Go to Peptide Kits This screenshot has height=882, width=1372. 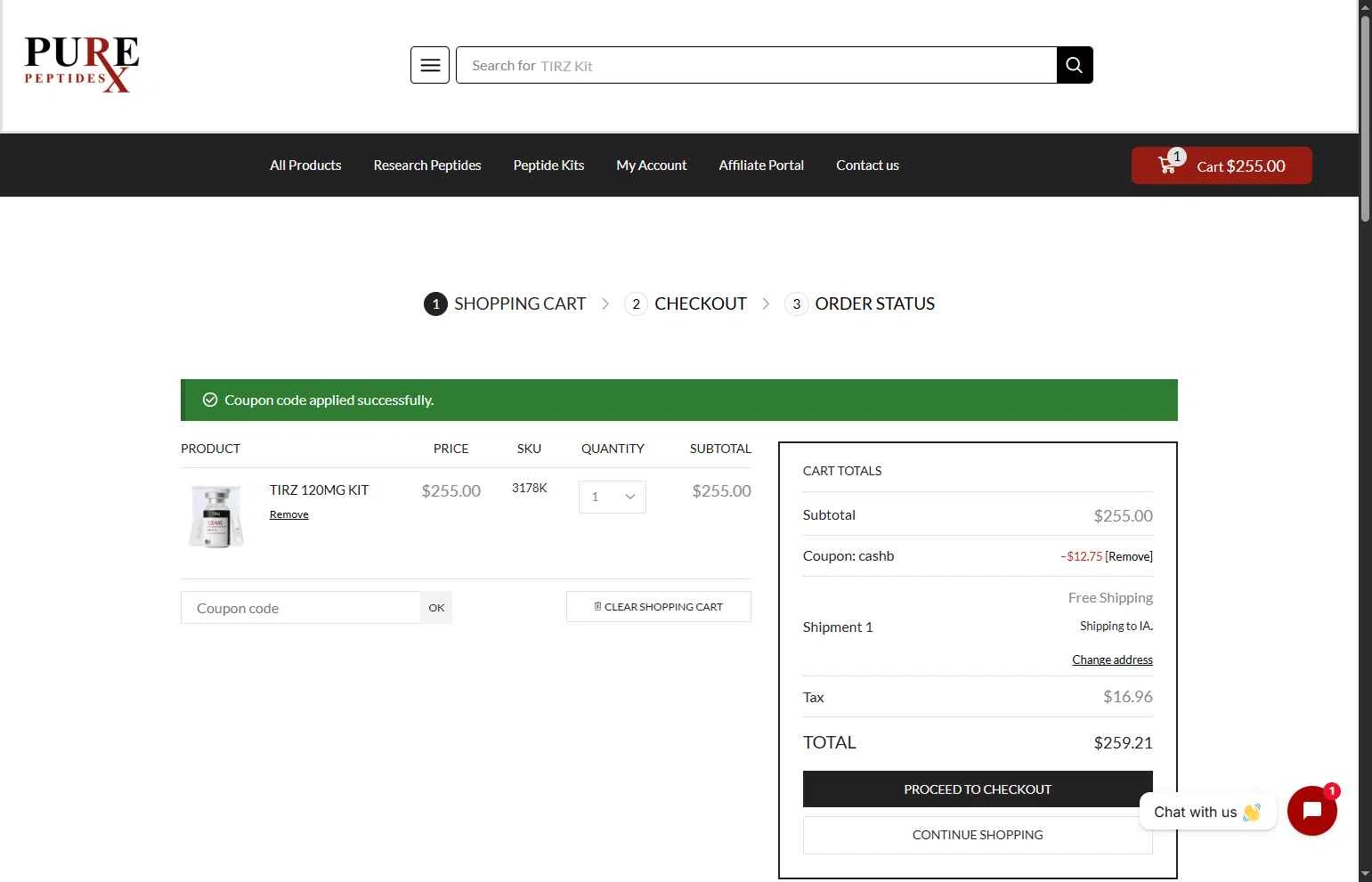[x=548, y=166]
